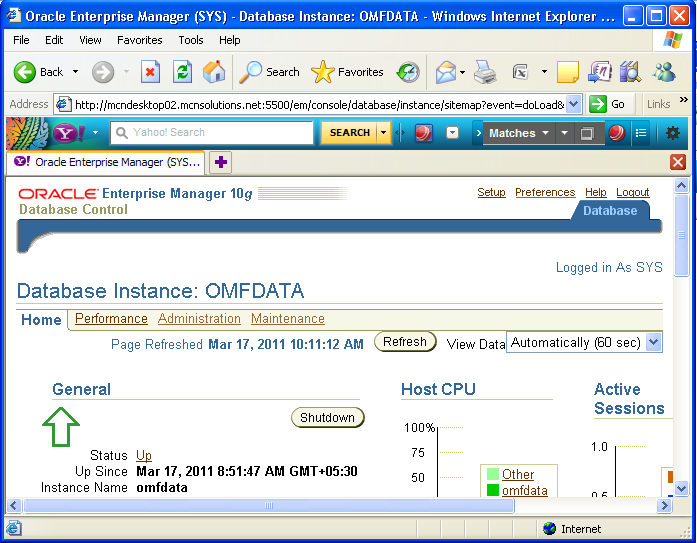Open the SEARCH button dropdown arrow
Image resolution: width=697 pixels, height=543 pixels.
pos(383,133)
